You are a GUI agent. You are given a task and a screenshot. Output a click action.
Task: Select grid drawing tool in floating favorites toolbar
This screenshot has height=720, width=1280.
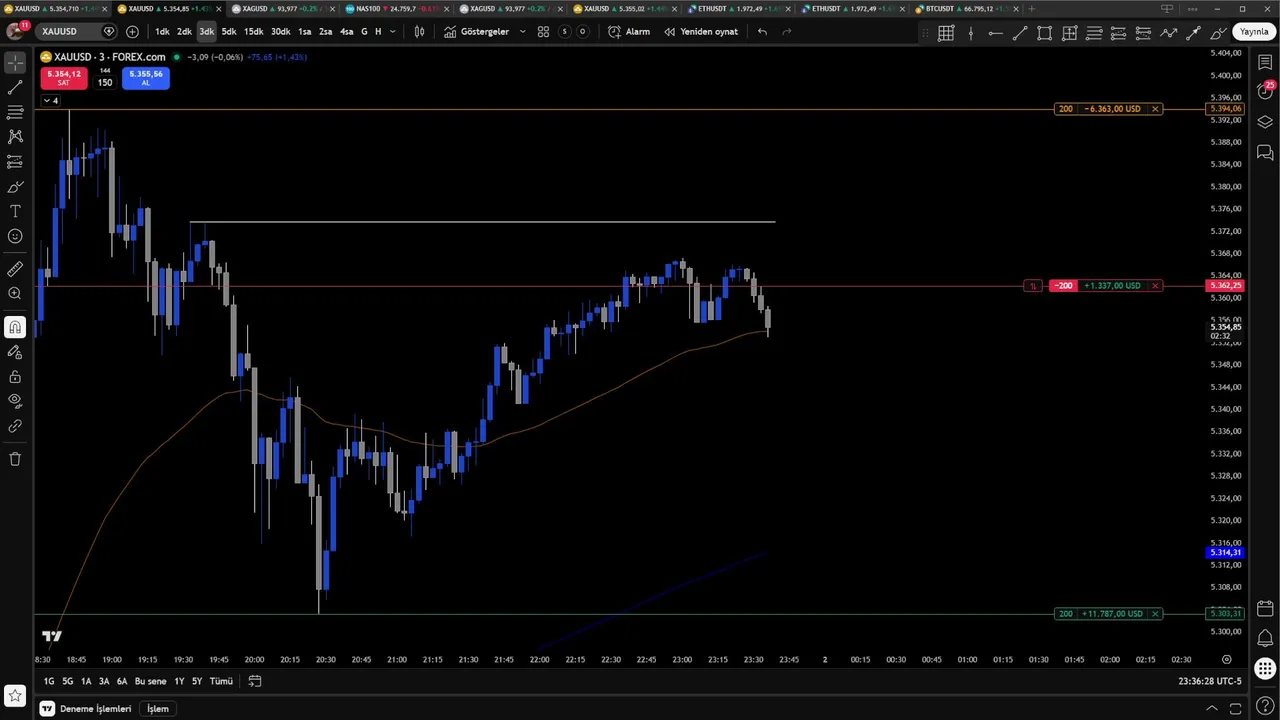point(946,33)
